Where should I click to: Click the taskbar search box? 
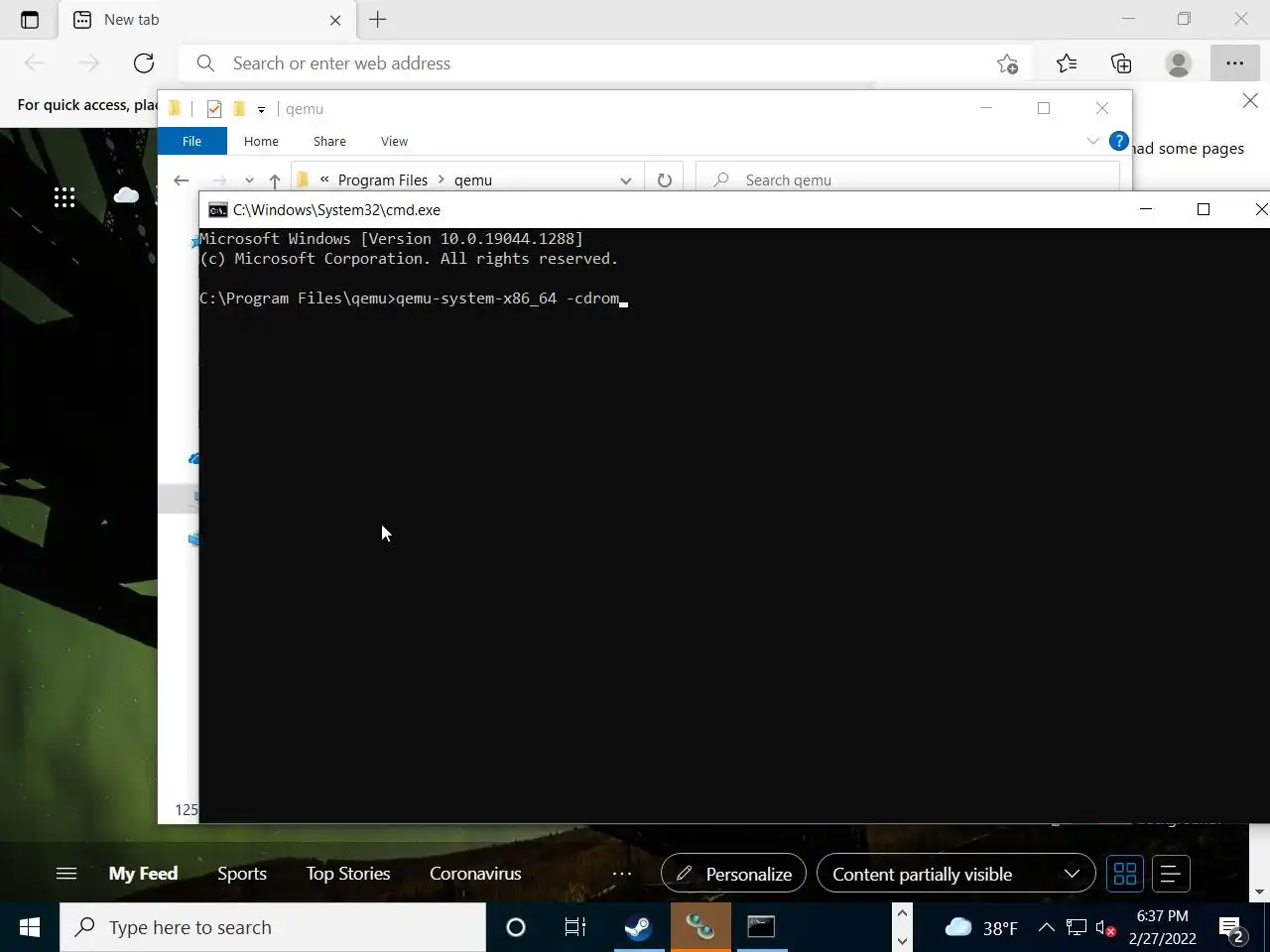point(273,927)
